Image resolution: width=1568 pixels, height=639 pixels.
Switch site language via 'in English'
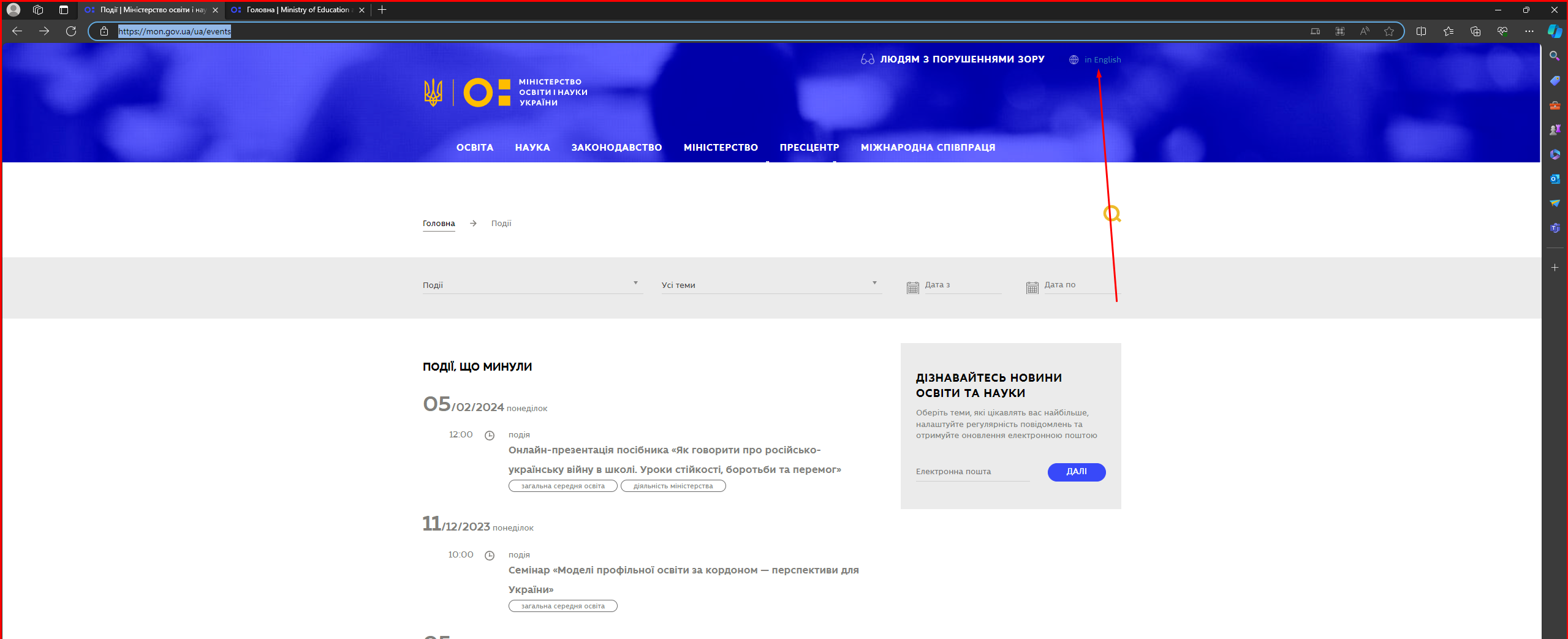pos(1102,60)
